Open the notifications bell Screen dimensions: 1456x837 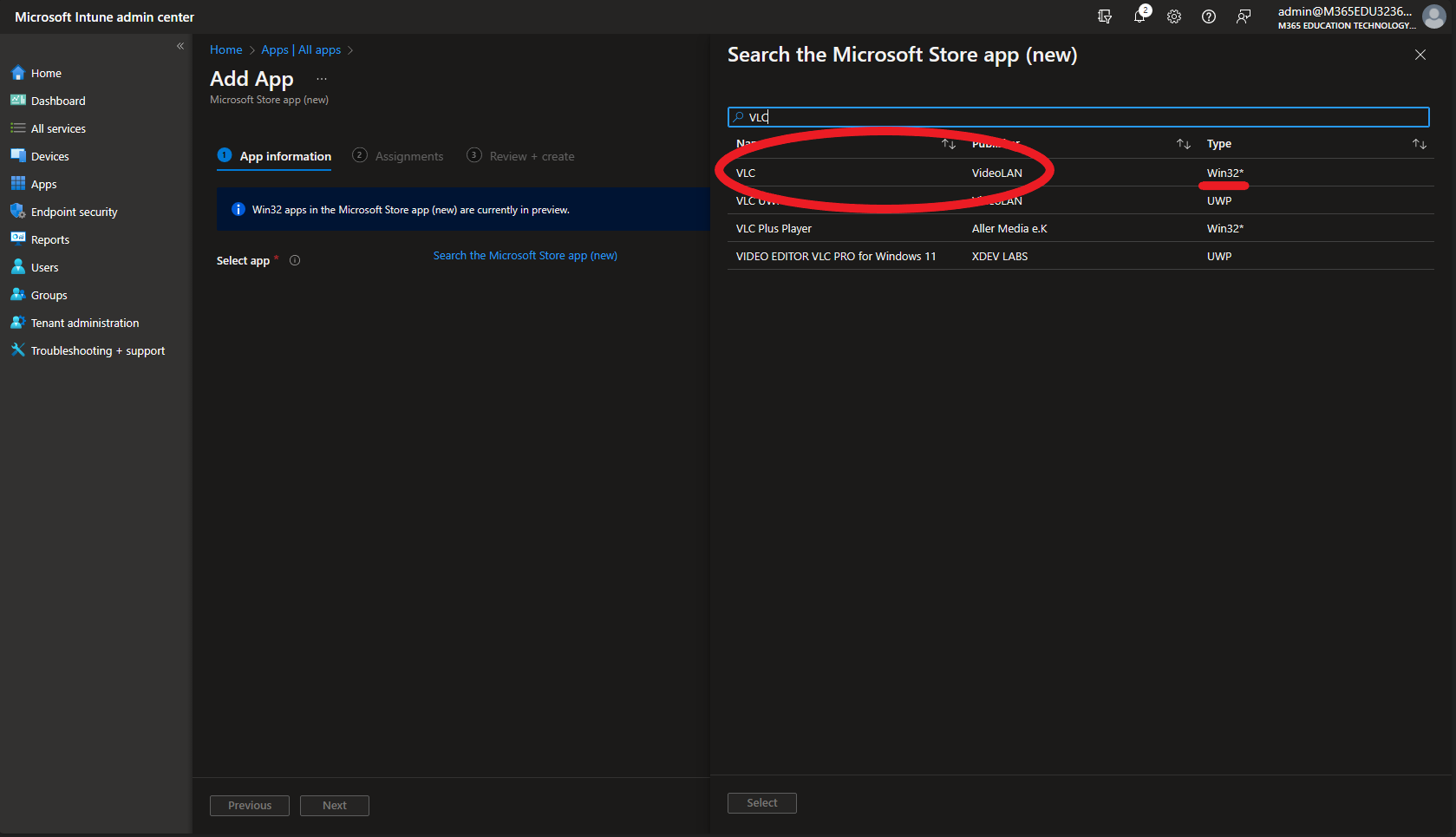1139,16
